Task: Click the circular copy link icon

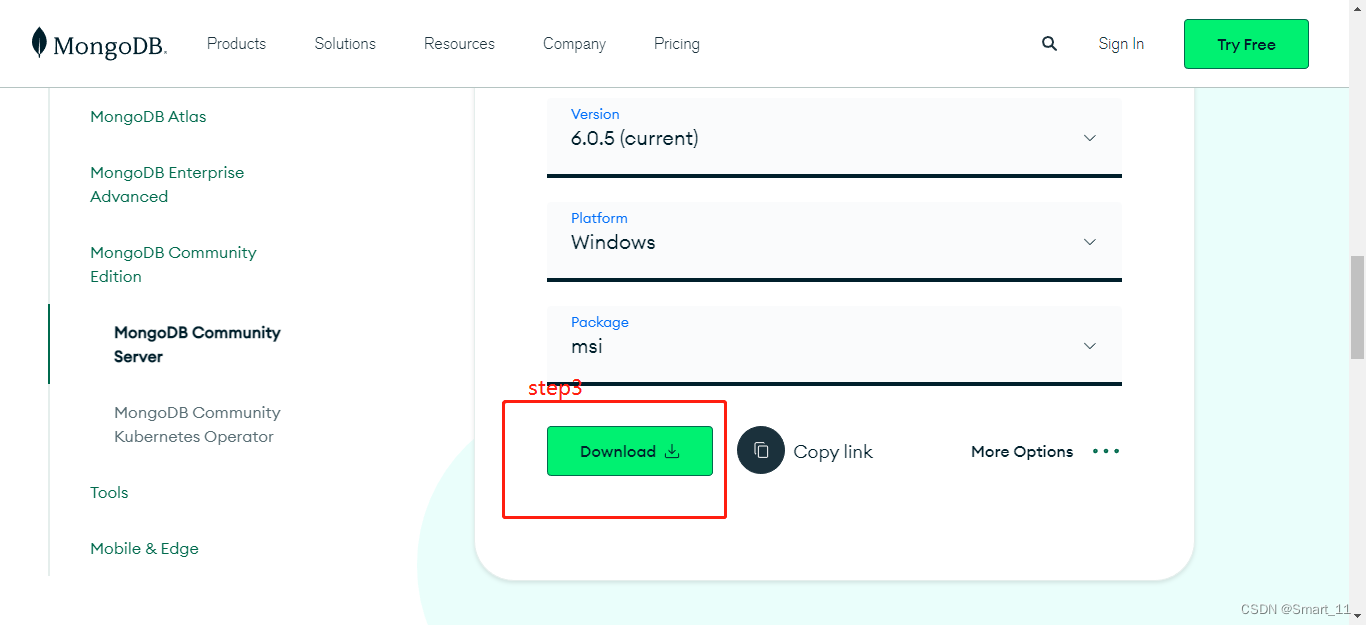Action: 761,450
